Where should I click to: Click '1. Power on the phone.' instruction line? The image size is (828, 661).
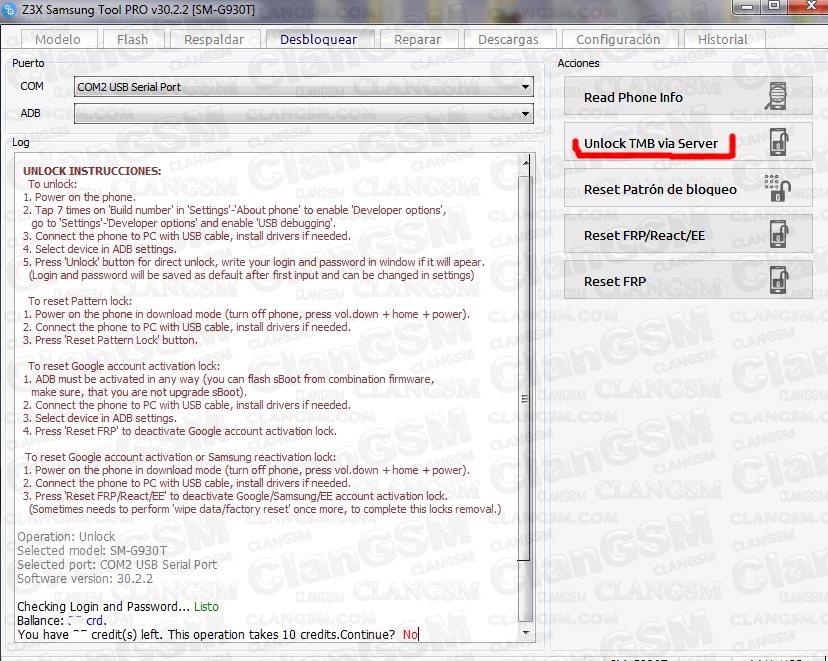tap(79, 197)
